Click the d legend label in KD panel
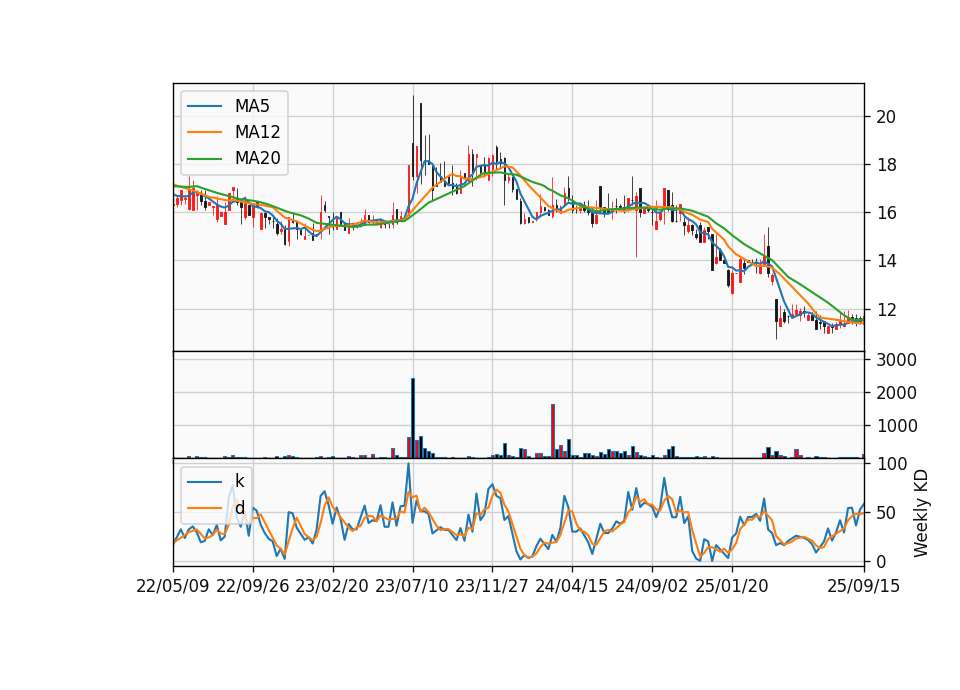 [x=239, y=508]
